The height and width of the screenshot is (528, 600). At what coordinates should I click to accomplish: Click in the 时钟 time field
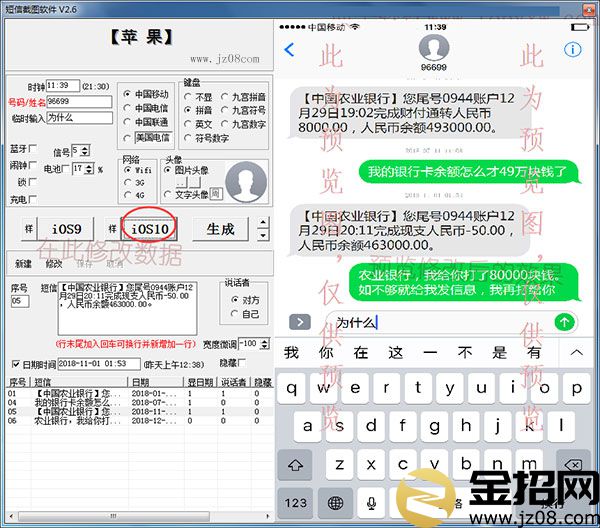coord(62,86)
